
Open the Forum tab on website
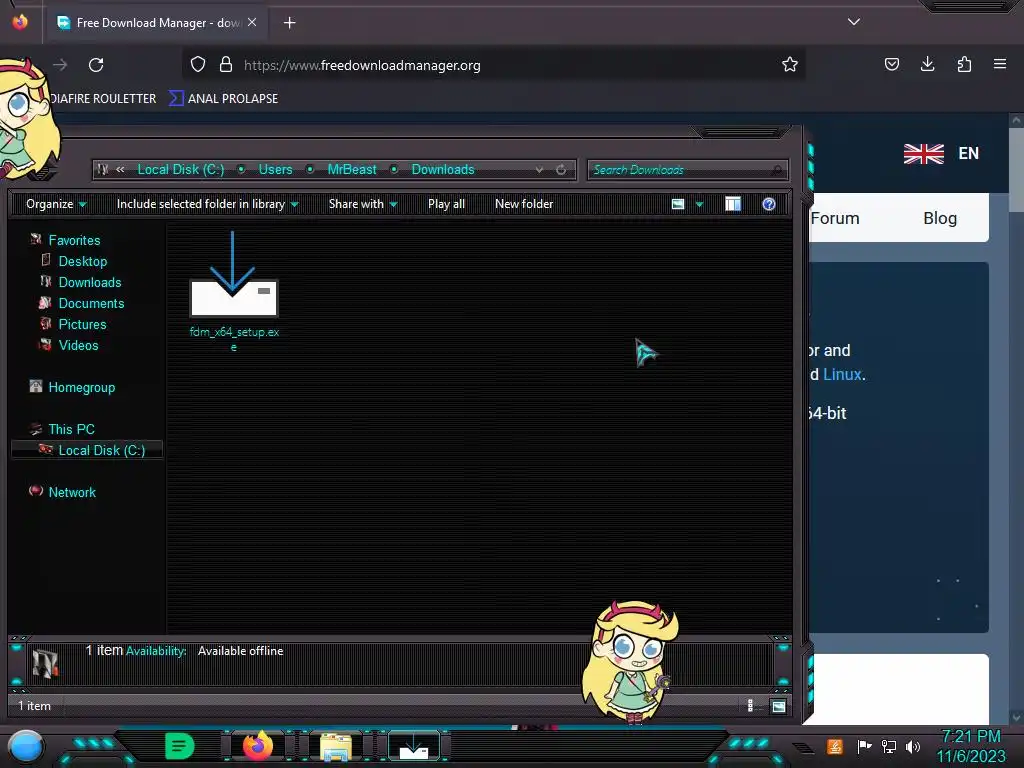[835, 218]
